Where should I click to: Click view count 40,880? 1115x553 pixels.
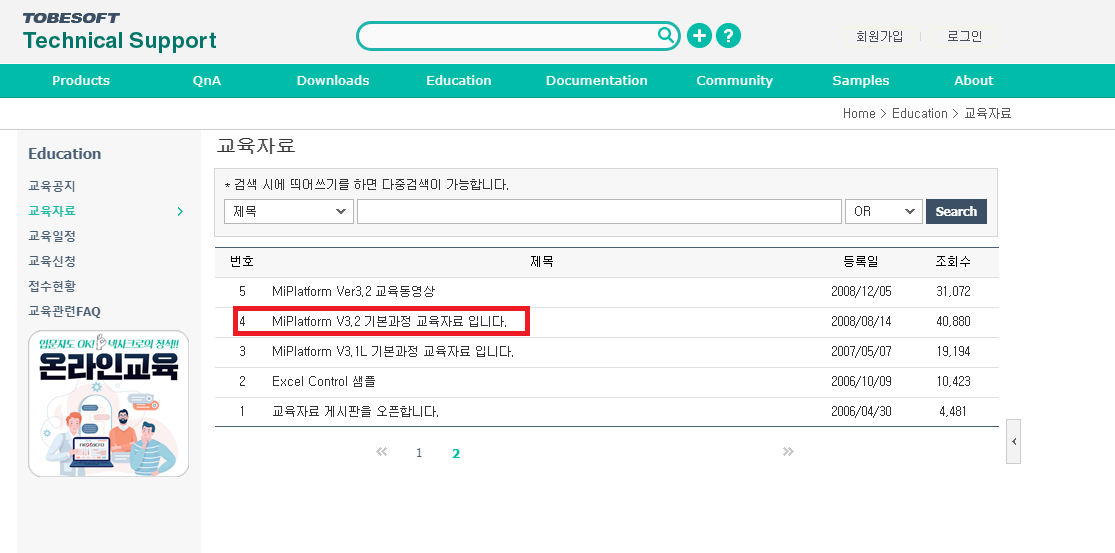pyautogui.click(x=953, y=321)
